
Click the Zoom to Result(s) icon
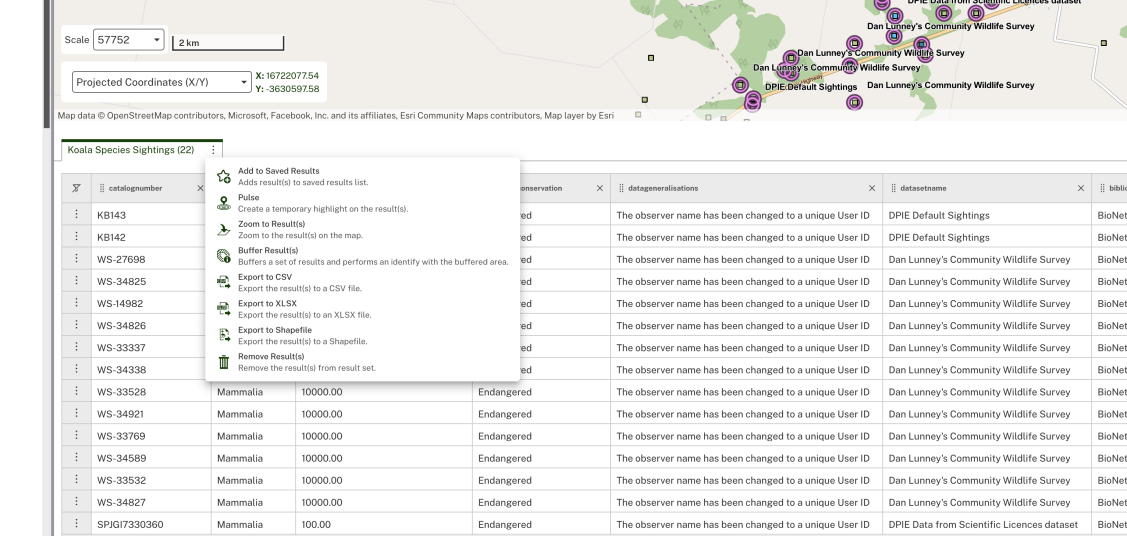(224, 230)
